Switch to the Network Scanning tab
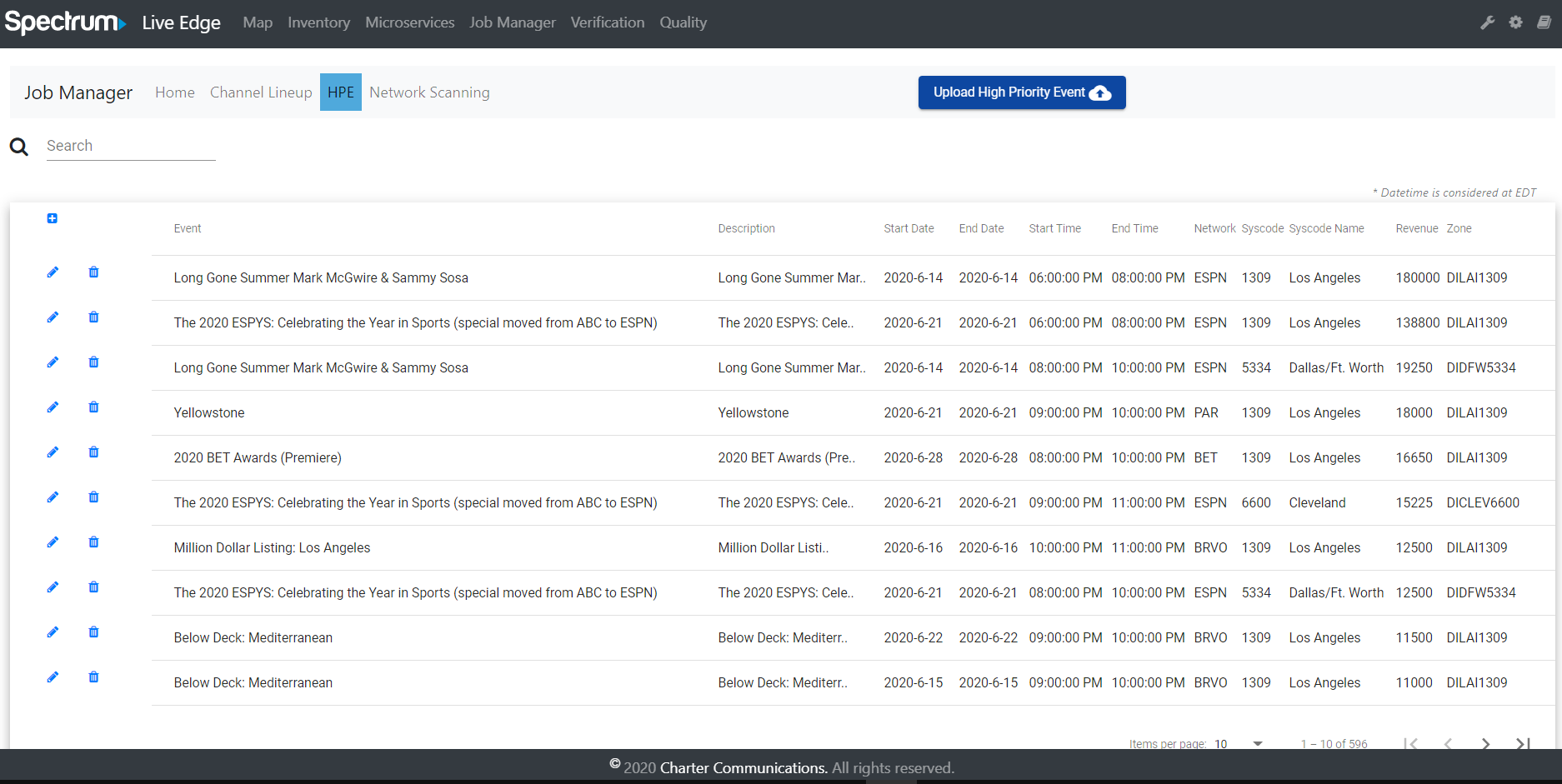Viewport: 1562px width, 784px height. click(x=429, y=92)
